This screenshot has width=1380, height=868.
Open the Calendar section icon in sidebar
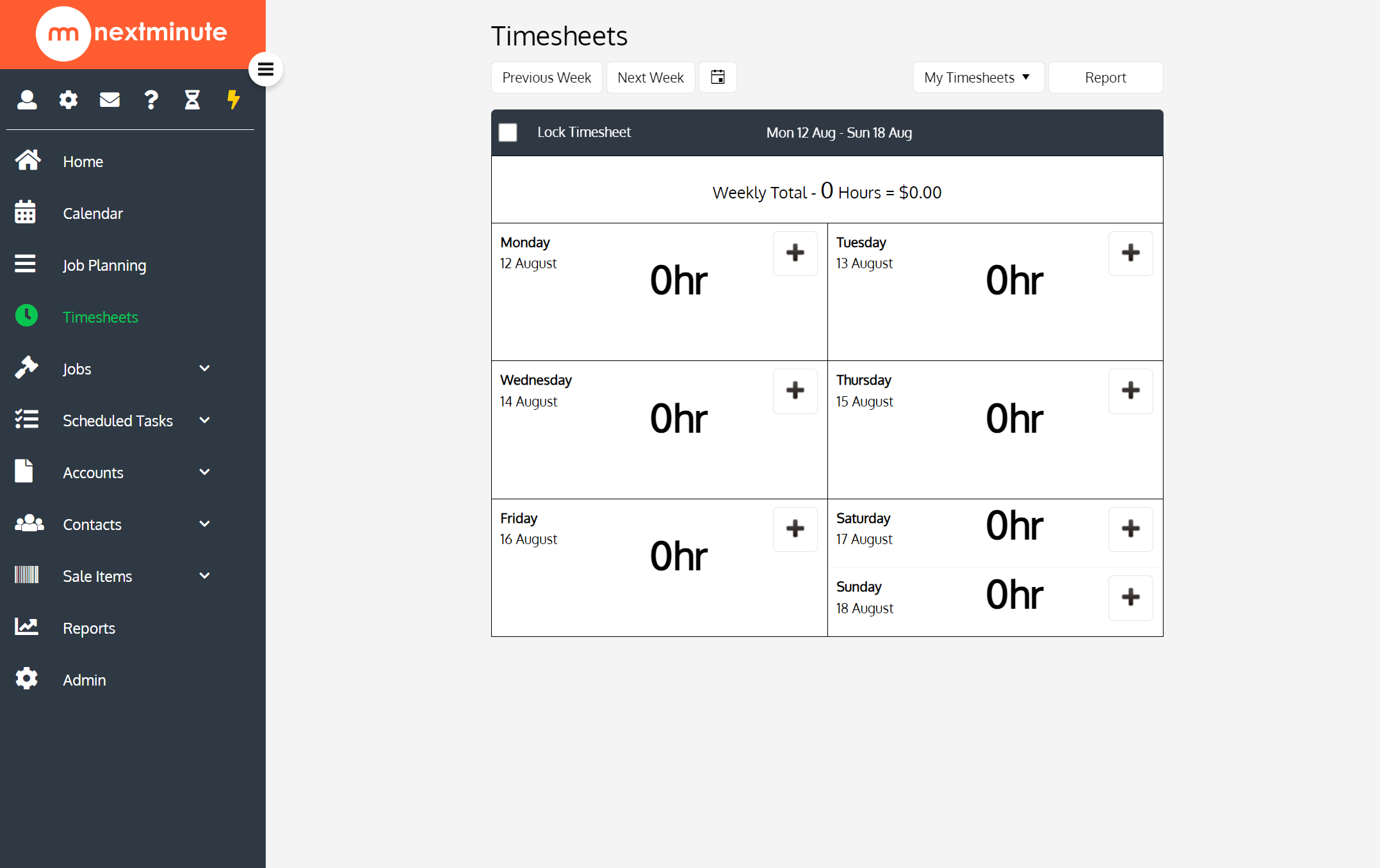26,213
